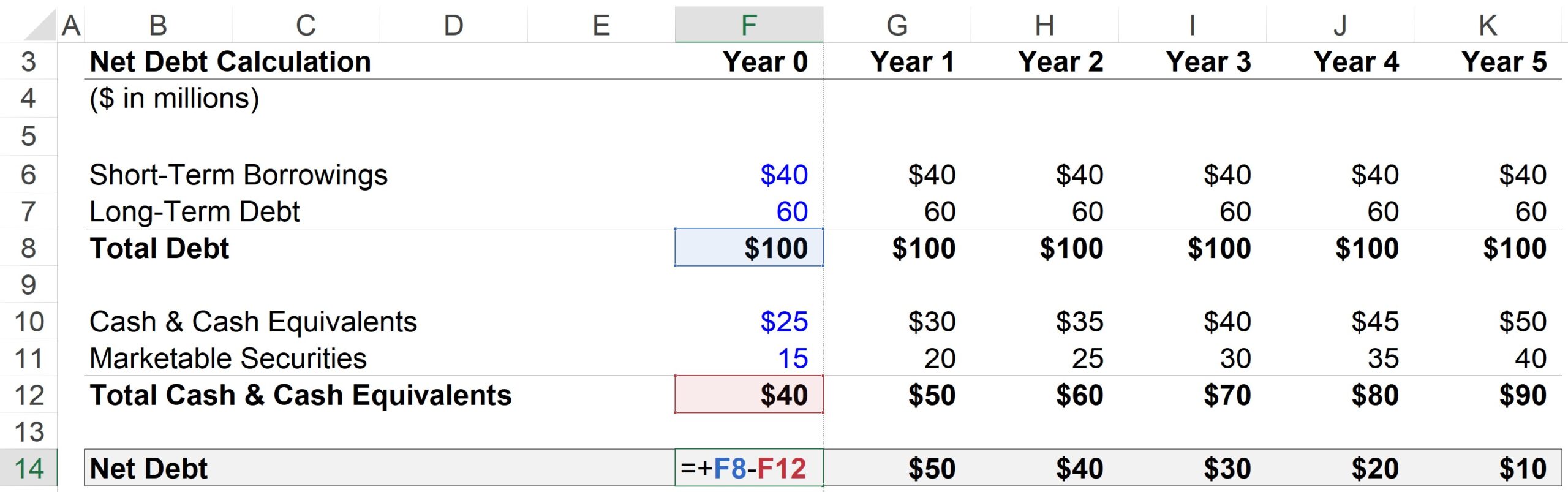
Task: Click the Net Debt formula cell F14
Action: click(x=748, y=469)
